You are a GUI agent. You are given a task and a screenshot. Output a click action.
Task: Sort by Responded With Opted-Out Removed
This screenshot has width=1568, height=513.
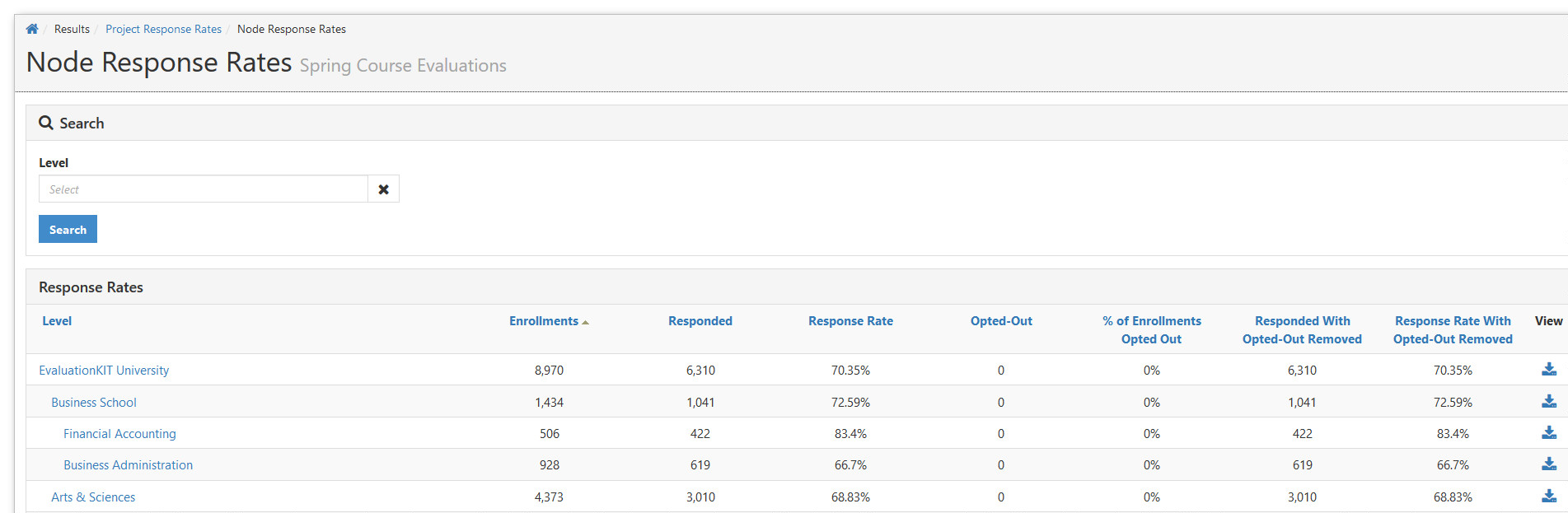[x=1302, y=330]
